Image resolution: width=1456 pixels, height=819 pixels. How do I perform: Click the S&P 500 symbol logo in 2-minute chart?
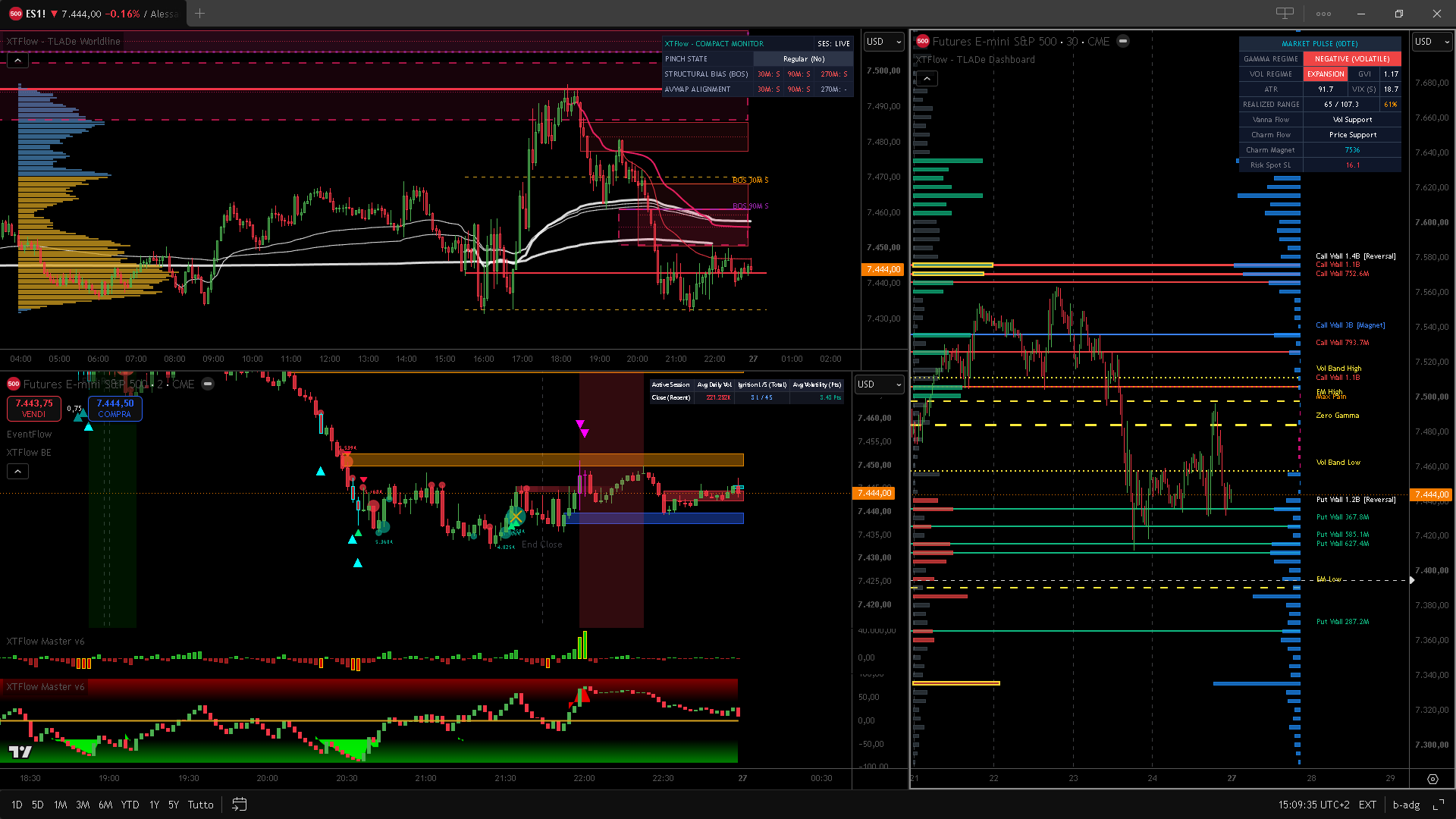point(14,384)
